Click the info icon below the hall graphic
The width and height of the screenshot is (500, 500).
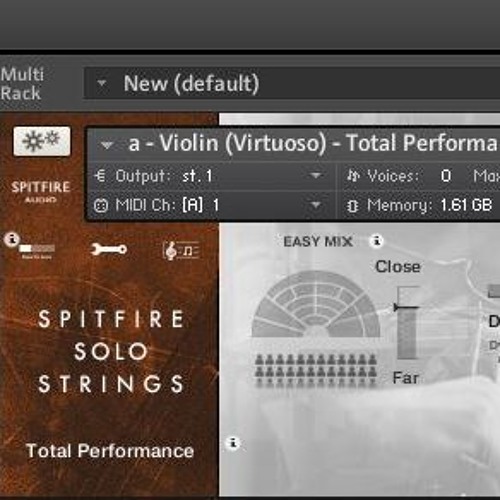[233, 443]
